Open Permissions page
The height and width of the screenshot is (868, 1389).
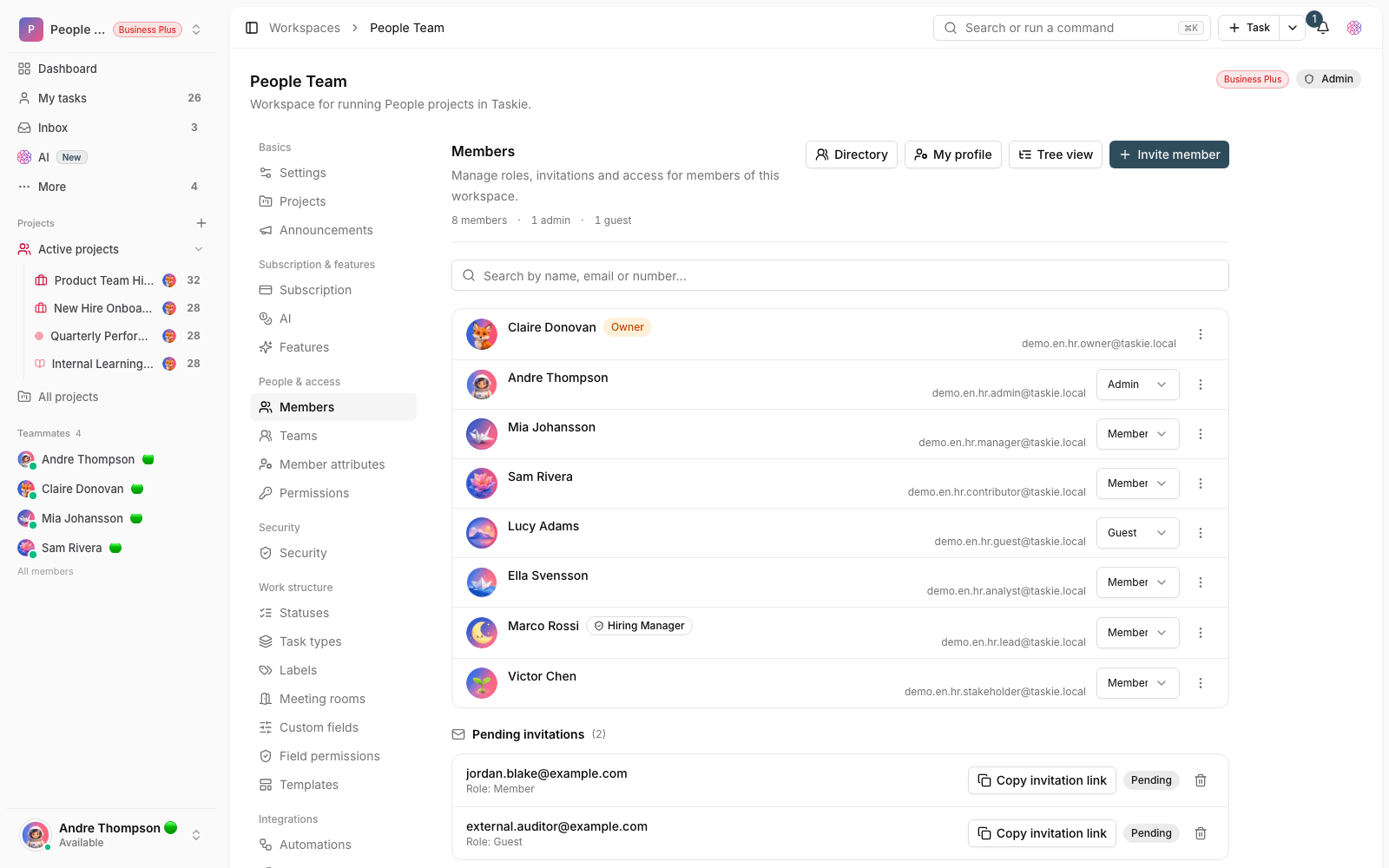333,493
